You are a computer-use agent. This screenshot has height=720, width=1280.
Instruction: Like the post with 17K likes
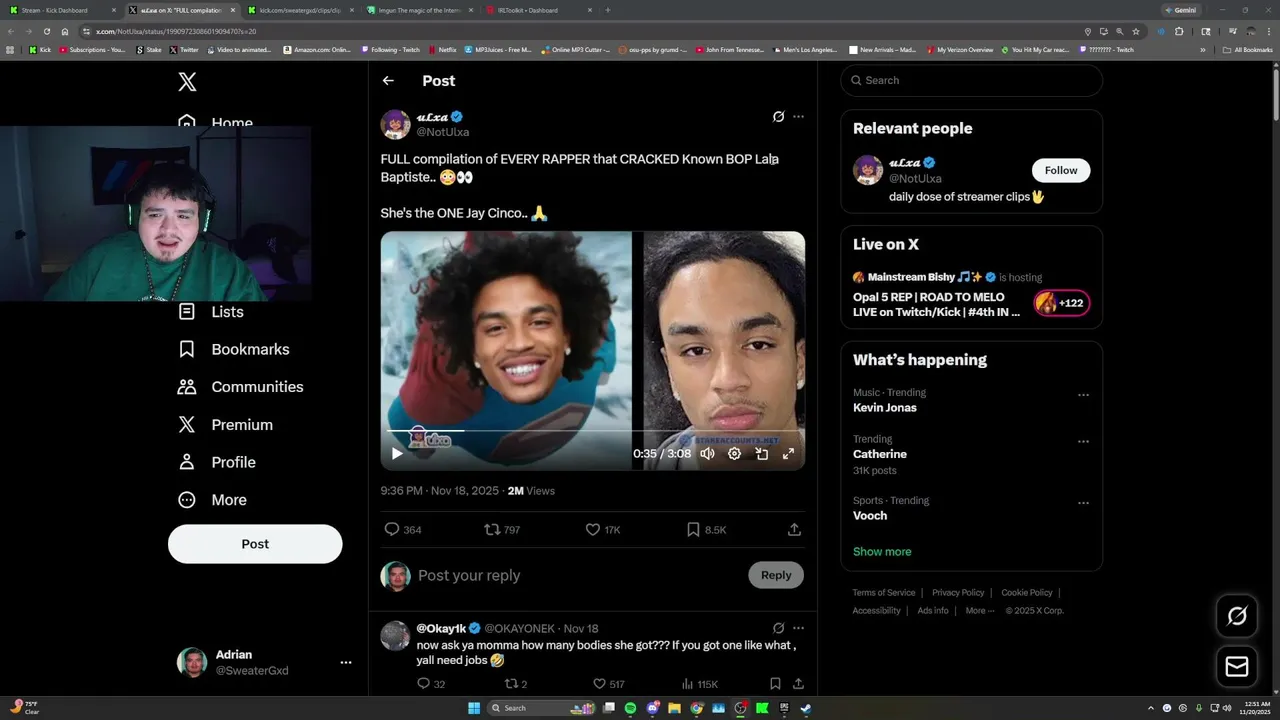603,530
